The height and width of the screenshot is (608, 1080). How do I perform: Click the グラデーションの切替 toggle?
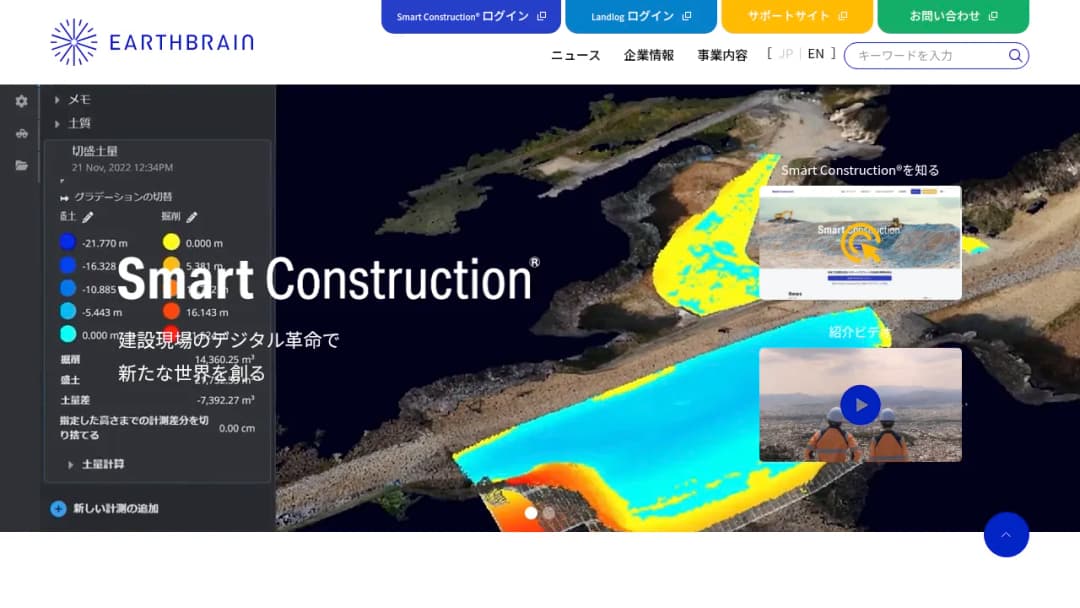click(116, 197)
